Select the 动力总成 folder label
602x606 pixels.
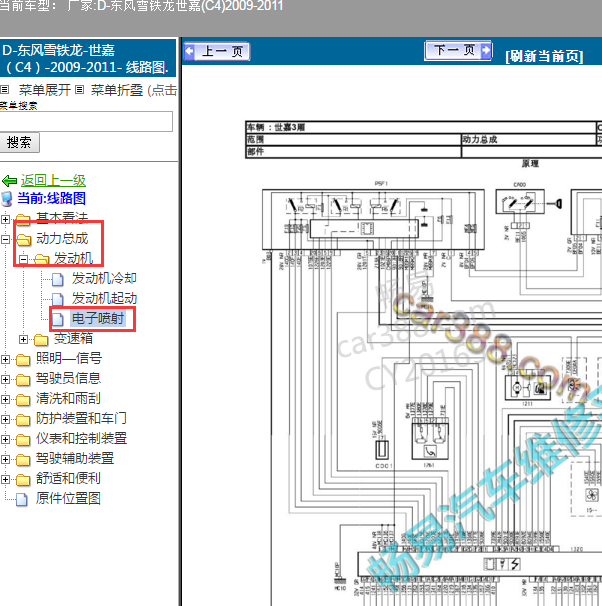coord(62,238)
